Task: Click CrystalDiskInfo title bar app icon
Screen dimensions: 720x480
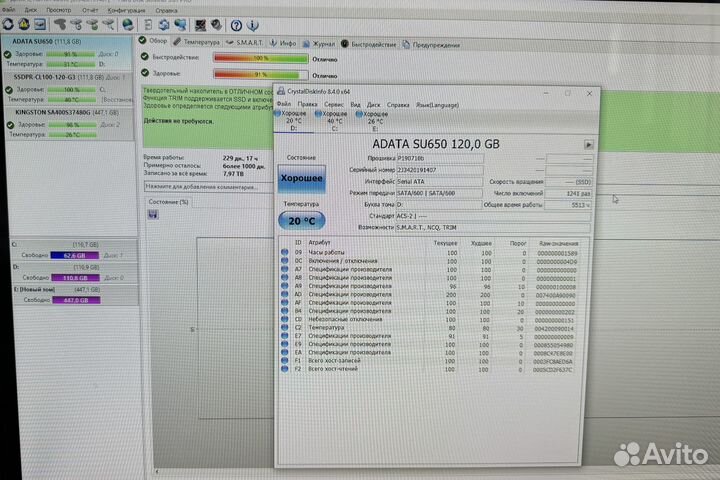Action: pyautogui.click(x=281, y=91)
